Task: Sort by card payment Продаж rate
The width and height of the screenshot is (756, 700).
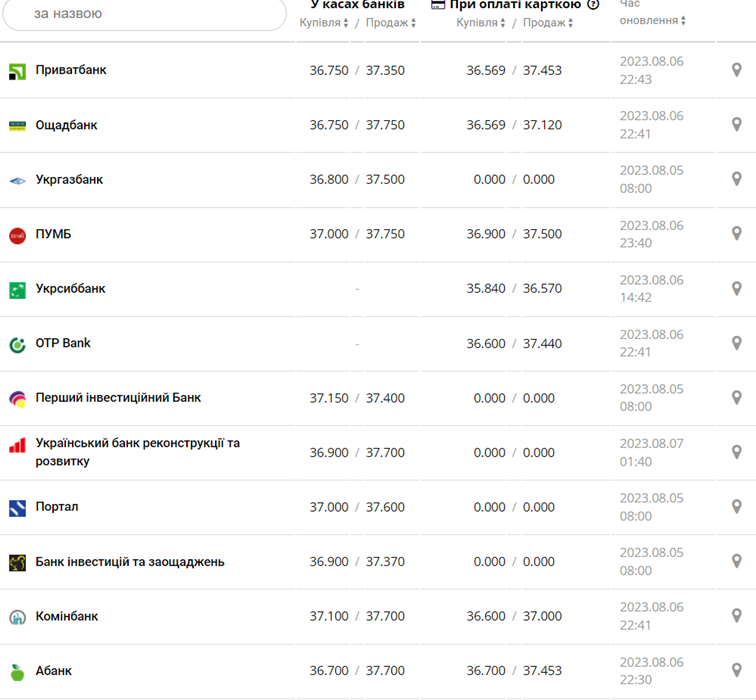Action: click(549, 23)
